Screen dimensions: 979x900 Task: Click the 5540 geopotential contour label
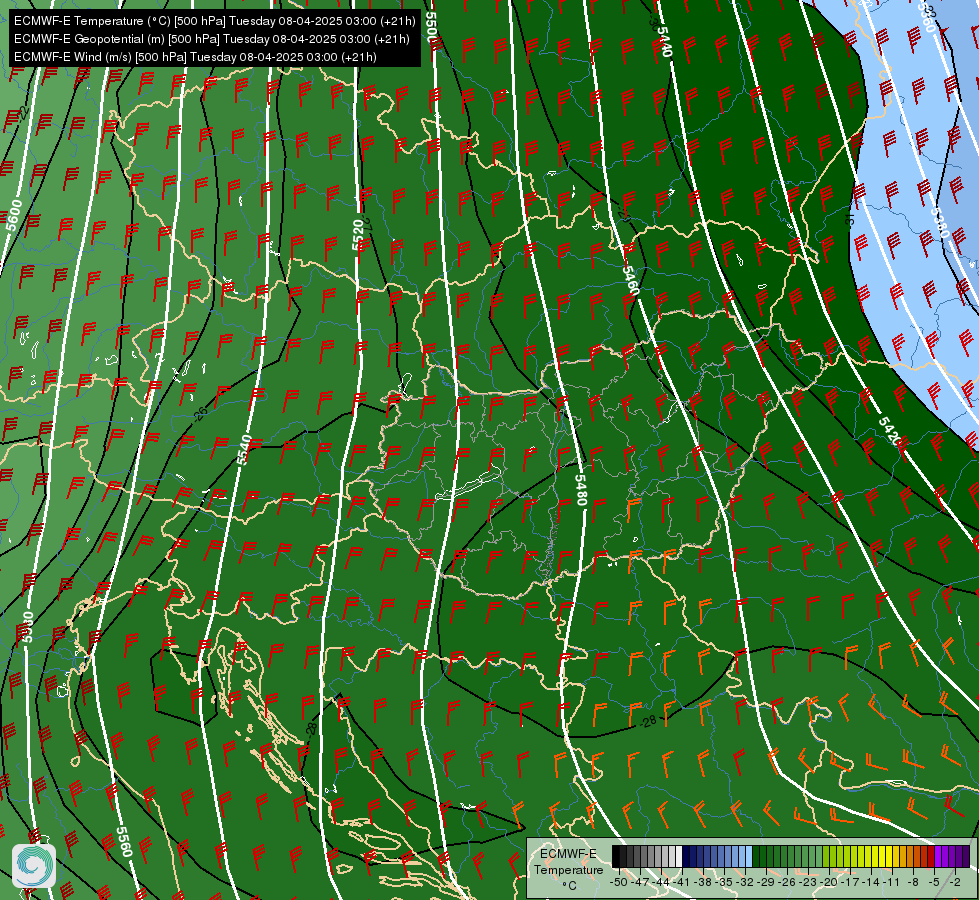[x=245, y=450]
